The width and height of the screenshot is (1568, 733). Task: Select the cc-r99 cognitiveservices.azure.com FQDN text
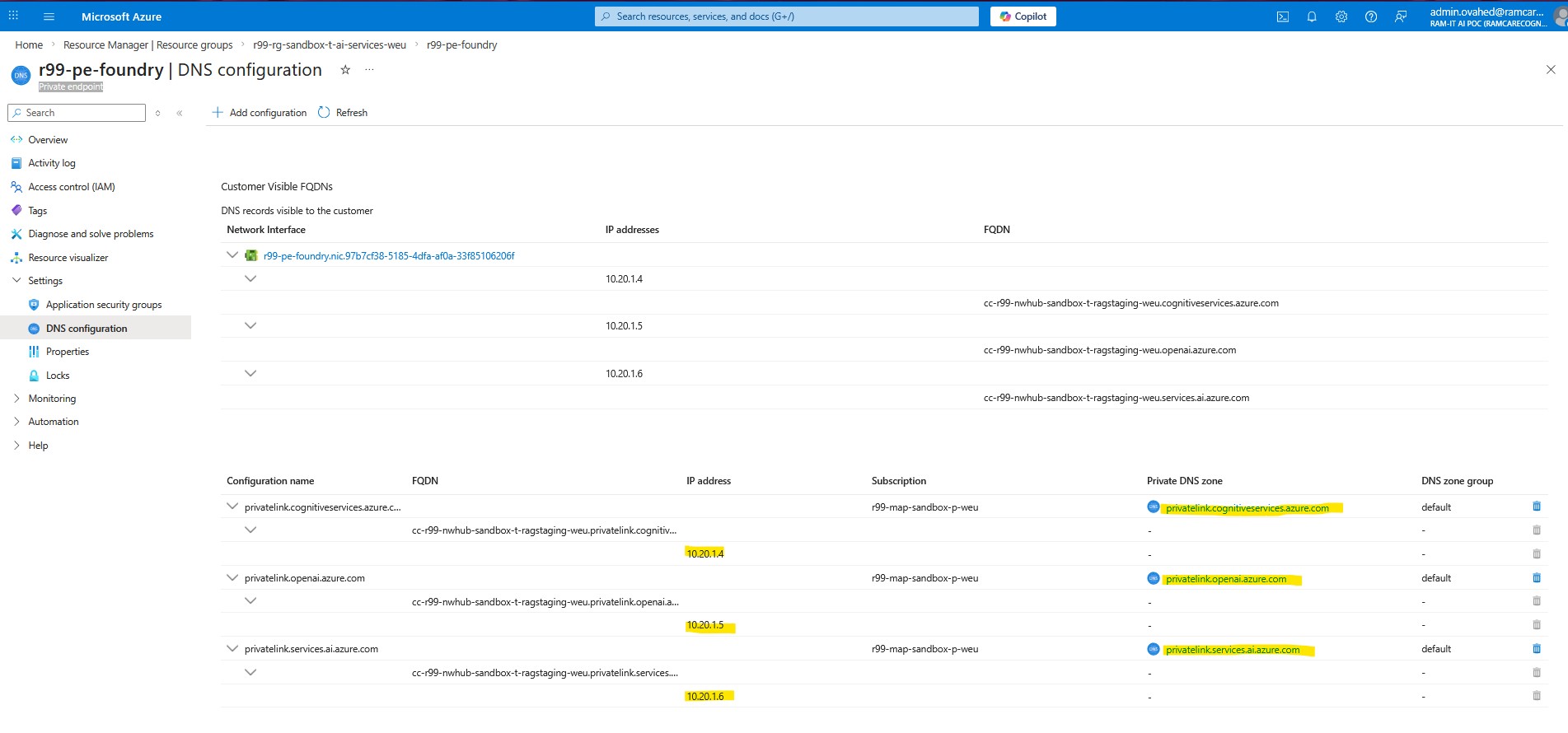pos(1131,303)
